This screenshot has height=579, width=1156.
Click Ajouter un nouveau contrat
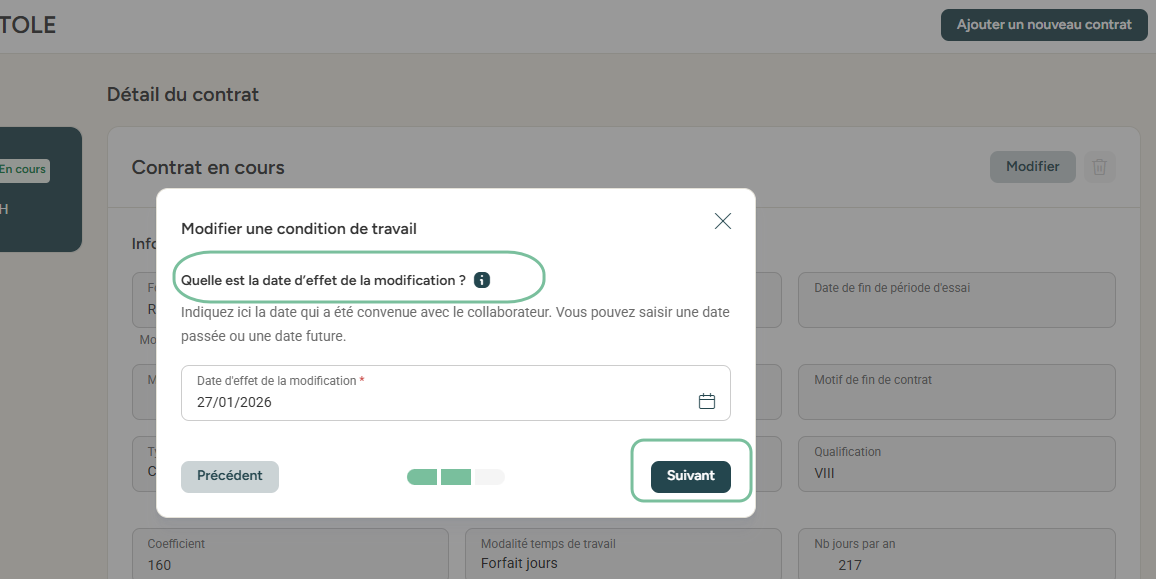(x=1044, y=25)
